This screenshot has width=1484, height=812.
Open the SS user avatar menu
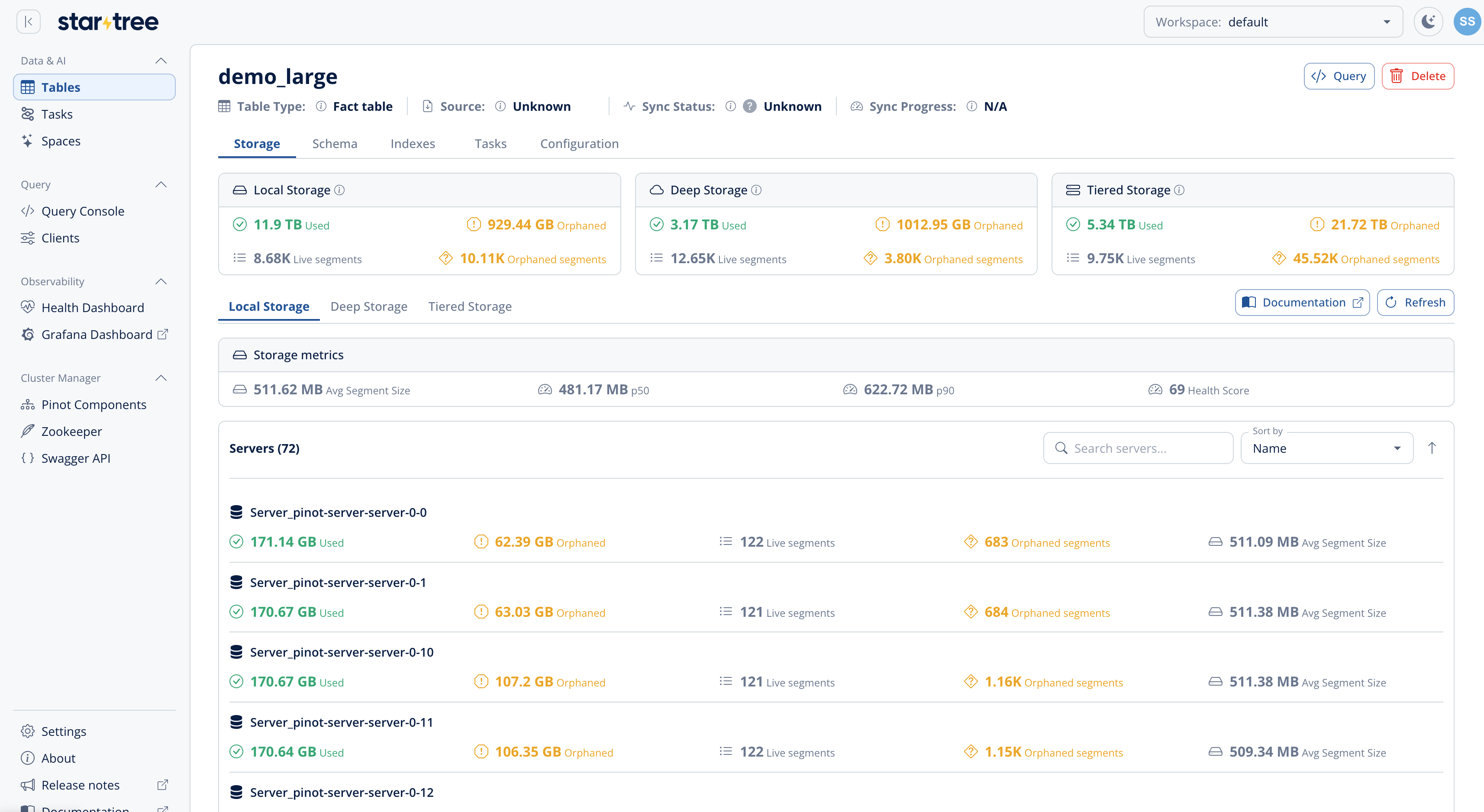coord(1467,22)
